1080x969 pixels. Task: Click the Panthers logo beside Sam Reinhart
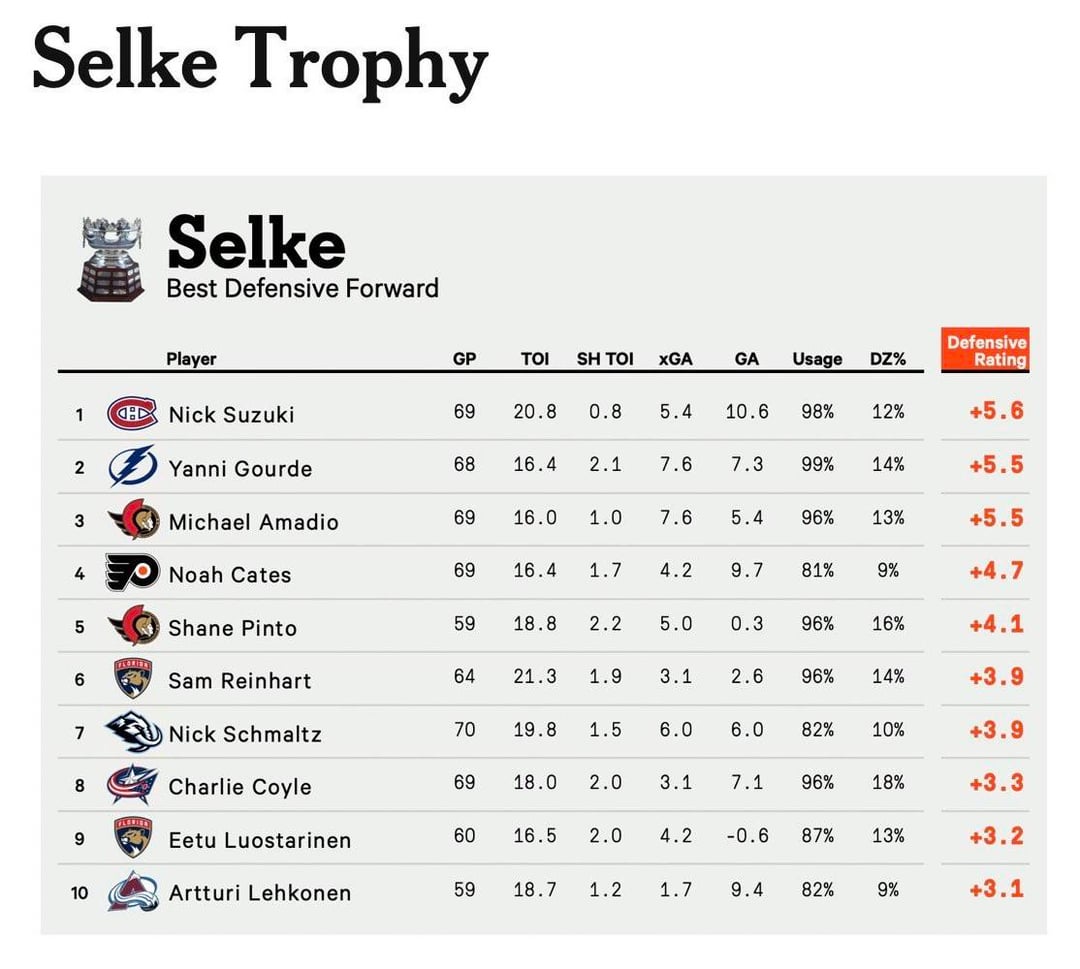(132, 680)
